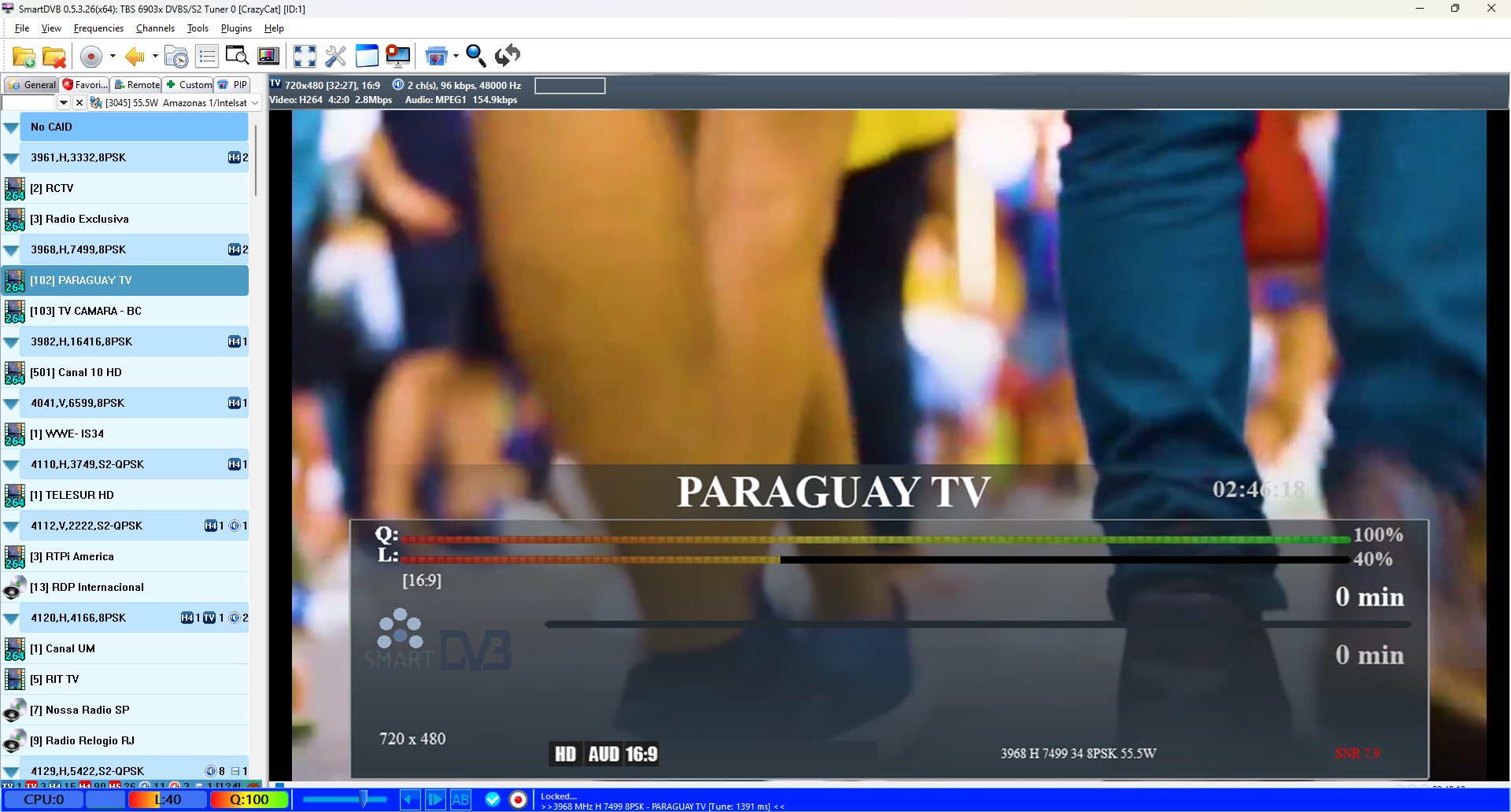
Task: Open the View menu
Action: click(51, 28)
